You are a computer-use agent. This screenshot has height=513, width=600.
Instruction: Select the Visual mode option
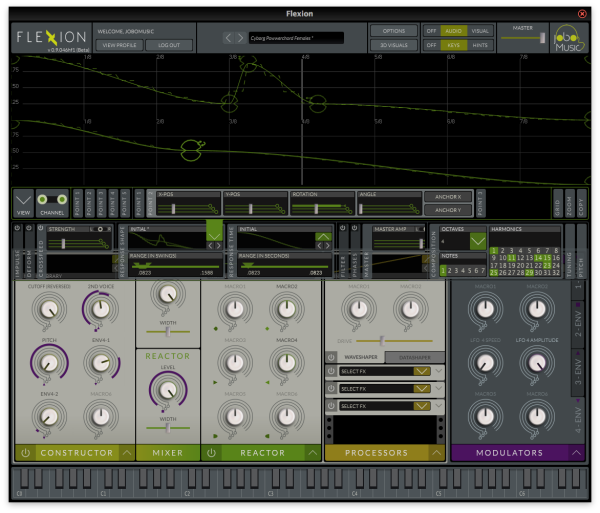pyautogui.click(x=480, y=31)
